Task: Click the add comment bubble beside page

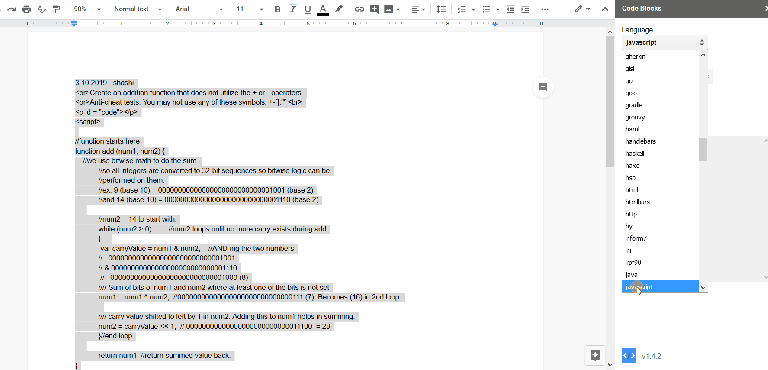Action: (x=543, y=87)
